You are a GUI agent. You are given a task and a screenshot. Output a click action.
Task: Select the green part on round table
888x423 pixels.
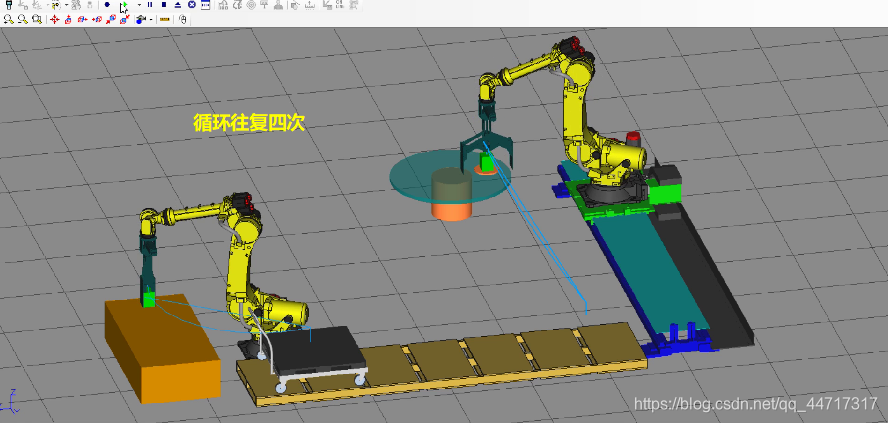pos(486,163)
